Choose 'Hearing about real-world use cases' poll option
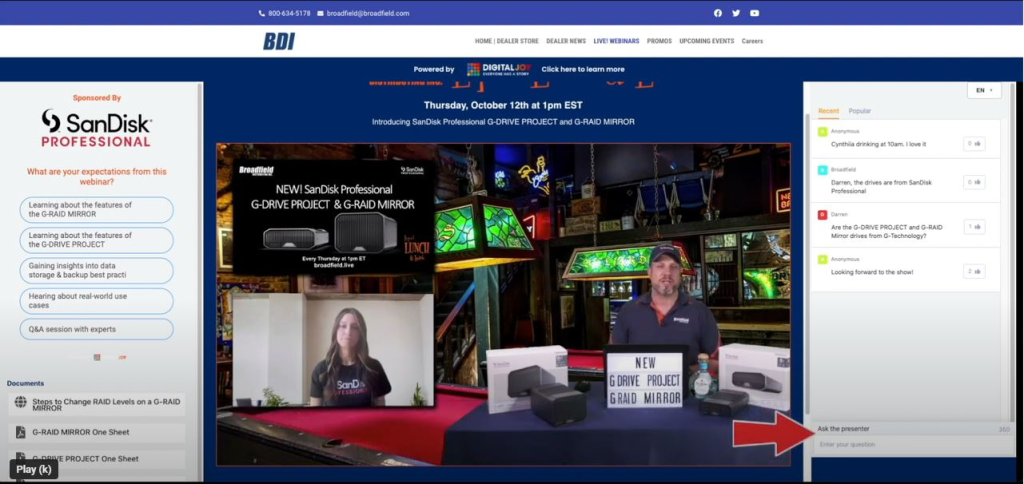Image resolution: width=1024 pixels, height=484 pixels. 96,300
